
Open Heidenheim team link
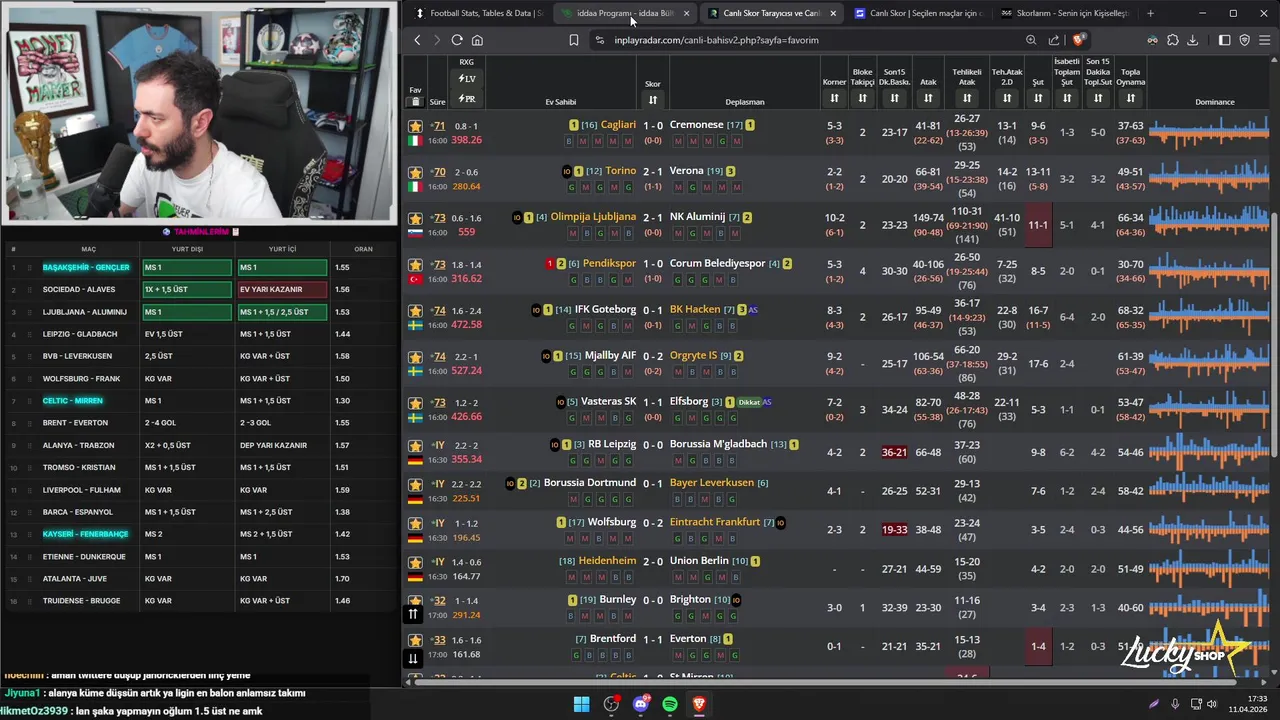607,561
